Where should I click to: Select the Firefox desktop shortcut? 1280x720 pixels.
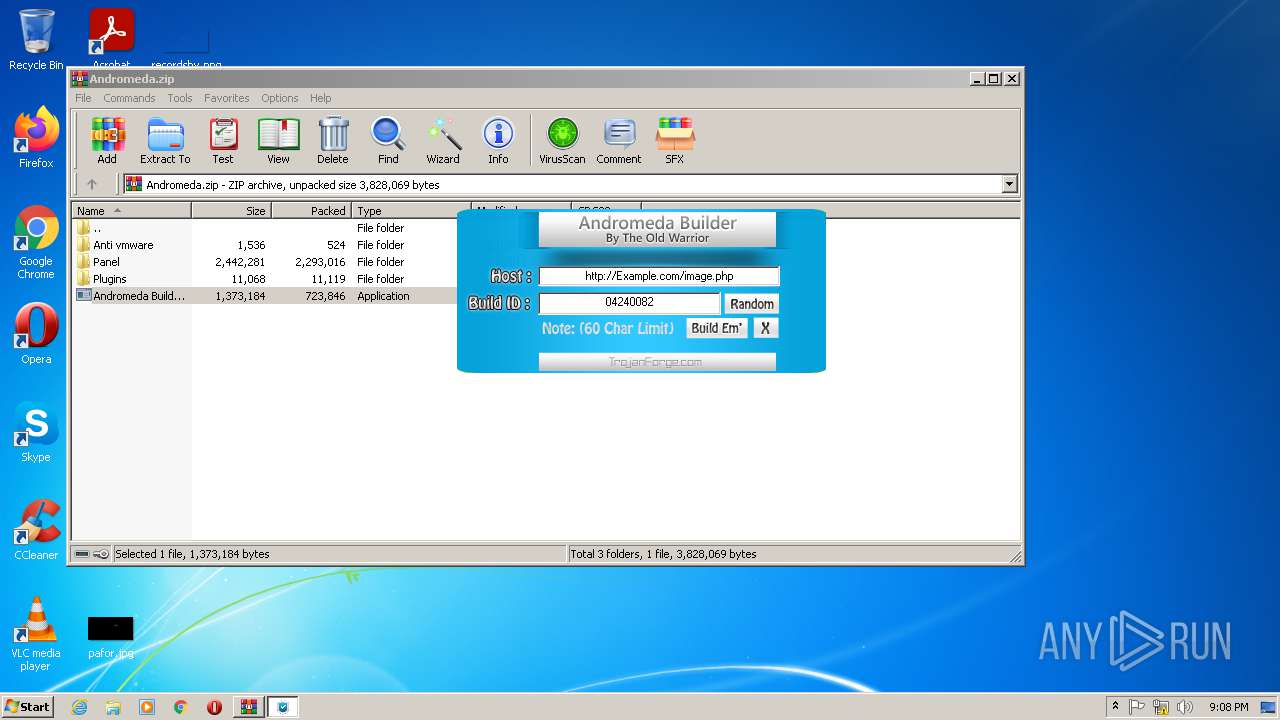pyautogui.click(x=36, y=138)
